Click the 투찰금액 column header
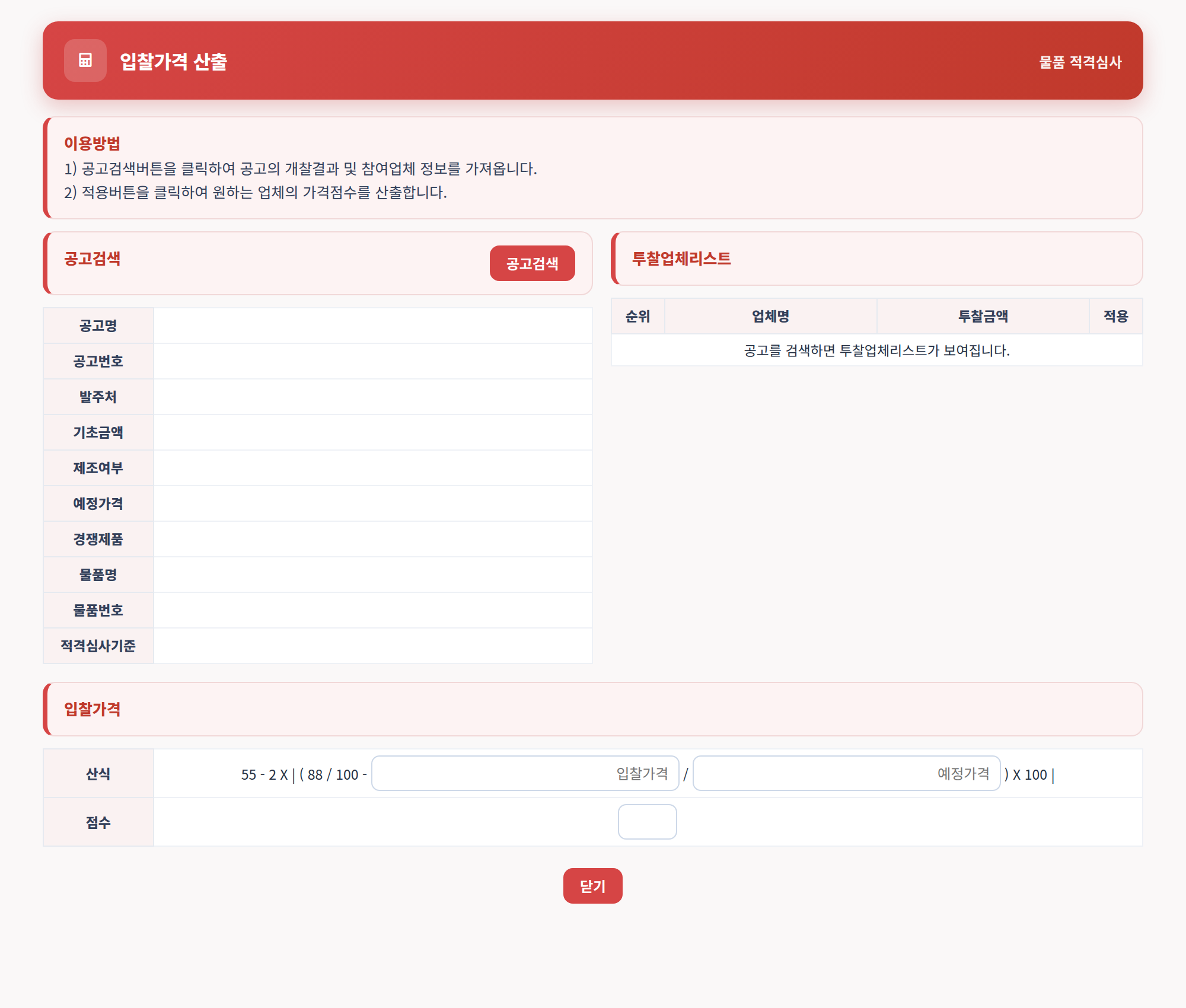Viewport: 1186px width, 1008px height. 983,316
